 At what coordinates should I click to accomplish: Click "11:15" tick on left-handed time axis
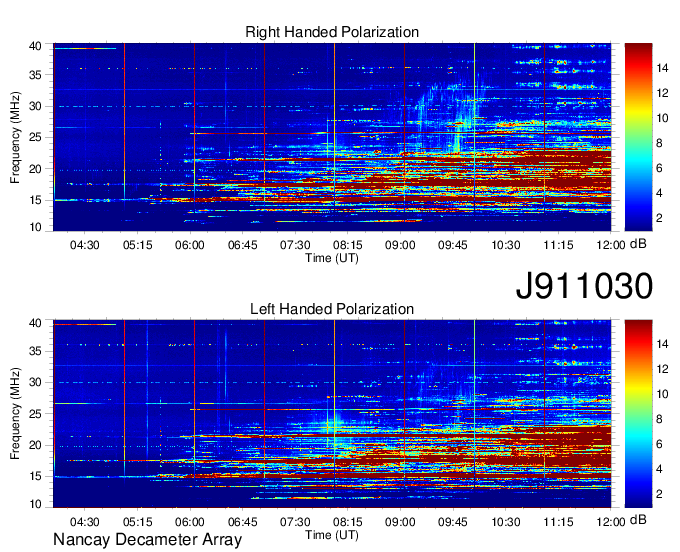558,522
